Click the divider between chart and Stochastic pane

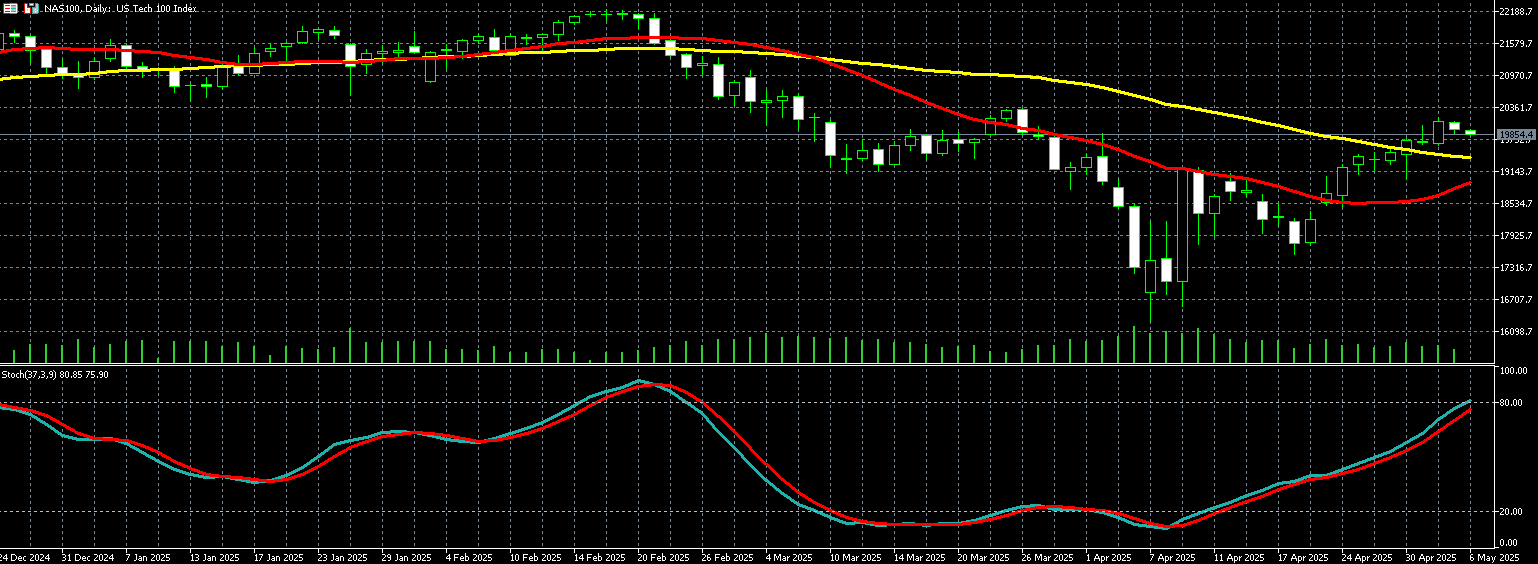pyautogui.click(x=760, y=364)
